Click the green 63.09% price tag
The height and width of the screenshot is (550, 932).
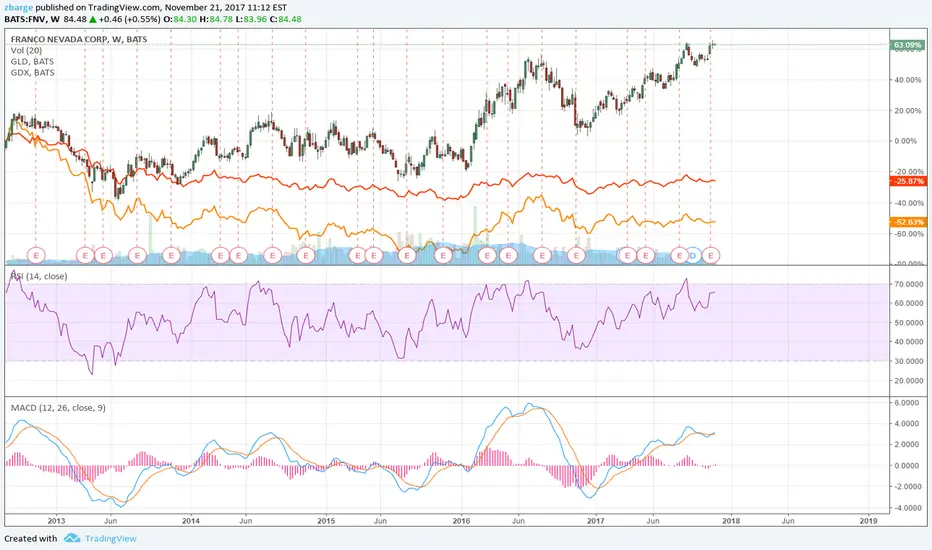(x=908, y=45)
